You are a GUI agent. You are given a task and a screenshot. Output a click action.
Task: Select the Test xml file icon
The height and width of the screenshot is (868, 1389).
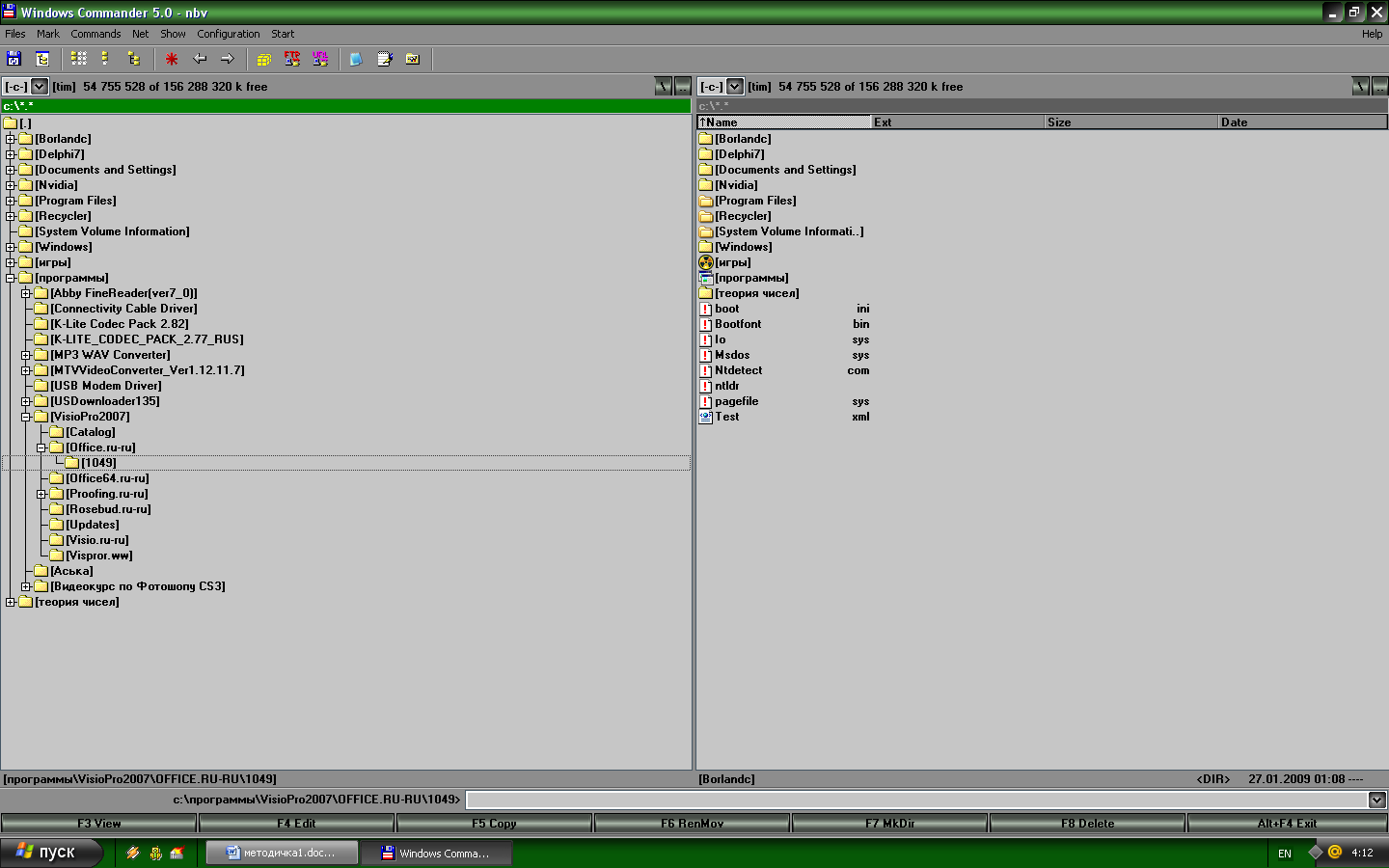[706, 417]
